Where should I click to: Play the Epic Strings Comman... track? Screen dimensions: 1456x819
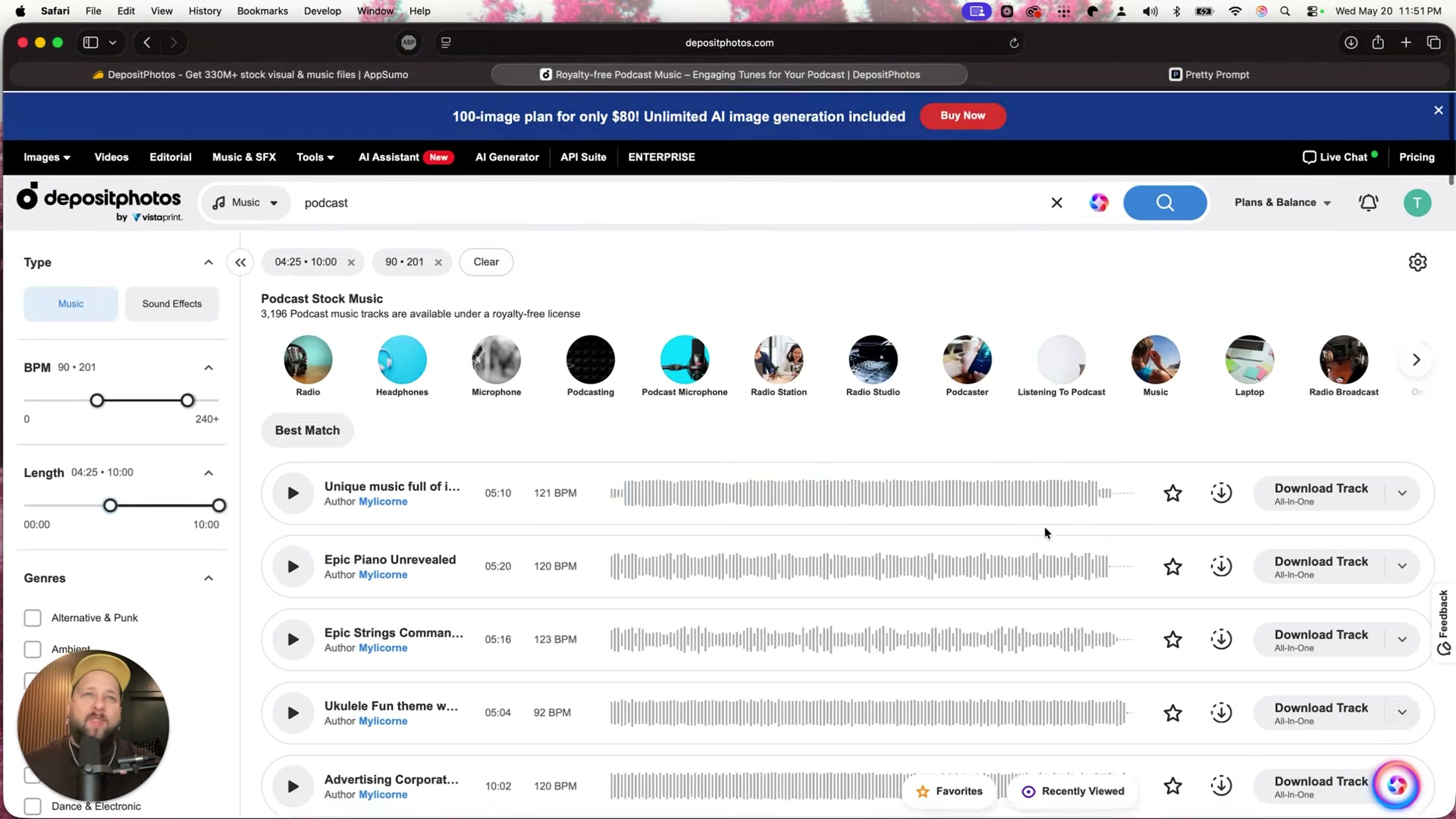293,639
